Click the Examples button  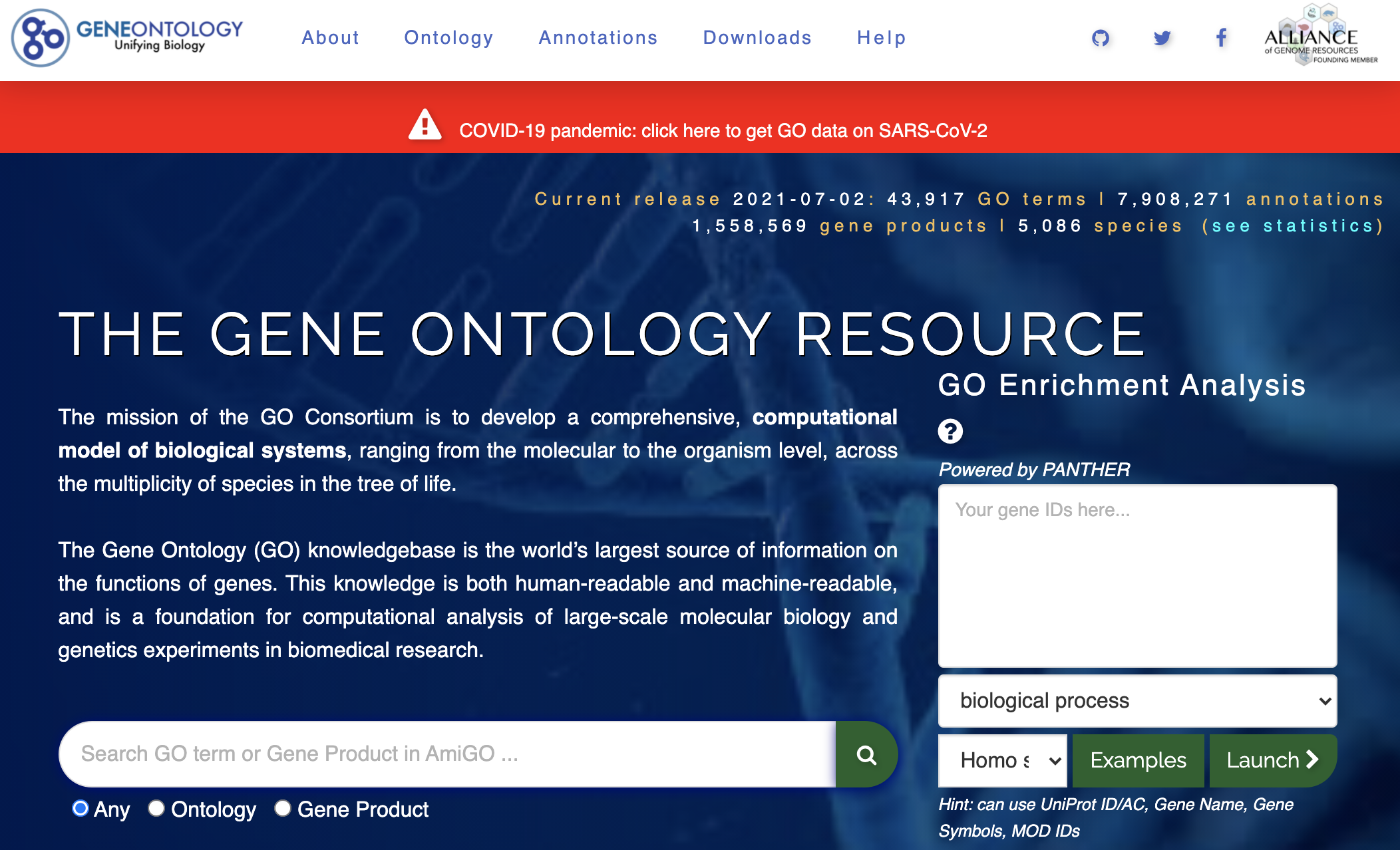[x=1138, y=760]
